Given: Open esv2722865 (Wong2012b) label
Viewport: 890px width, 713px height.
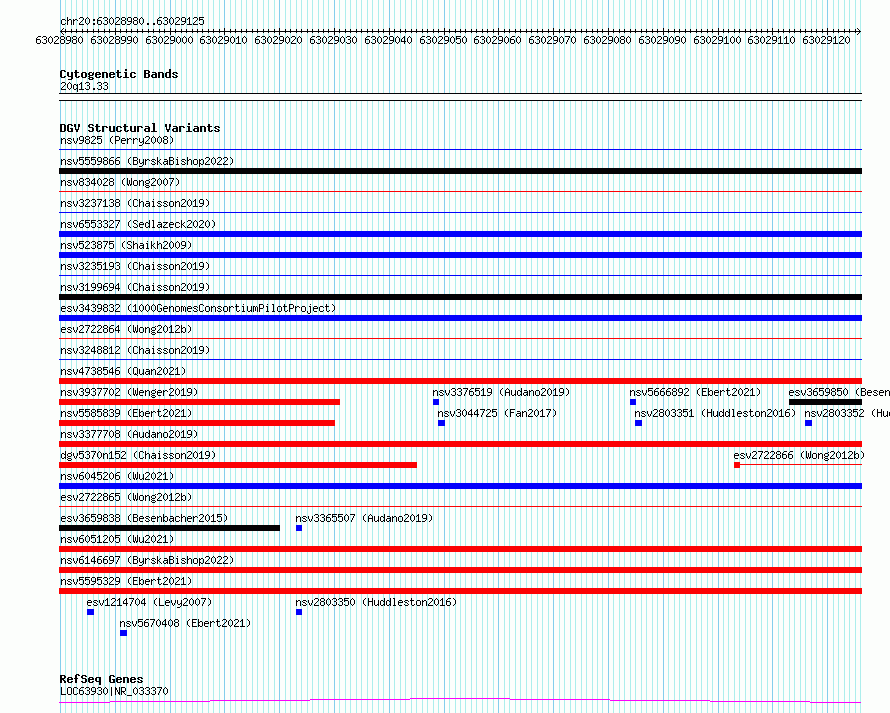Looking at the screenshot, I should (x=126, y=497).
